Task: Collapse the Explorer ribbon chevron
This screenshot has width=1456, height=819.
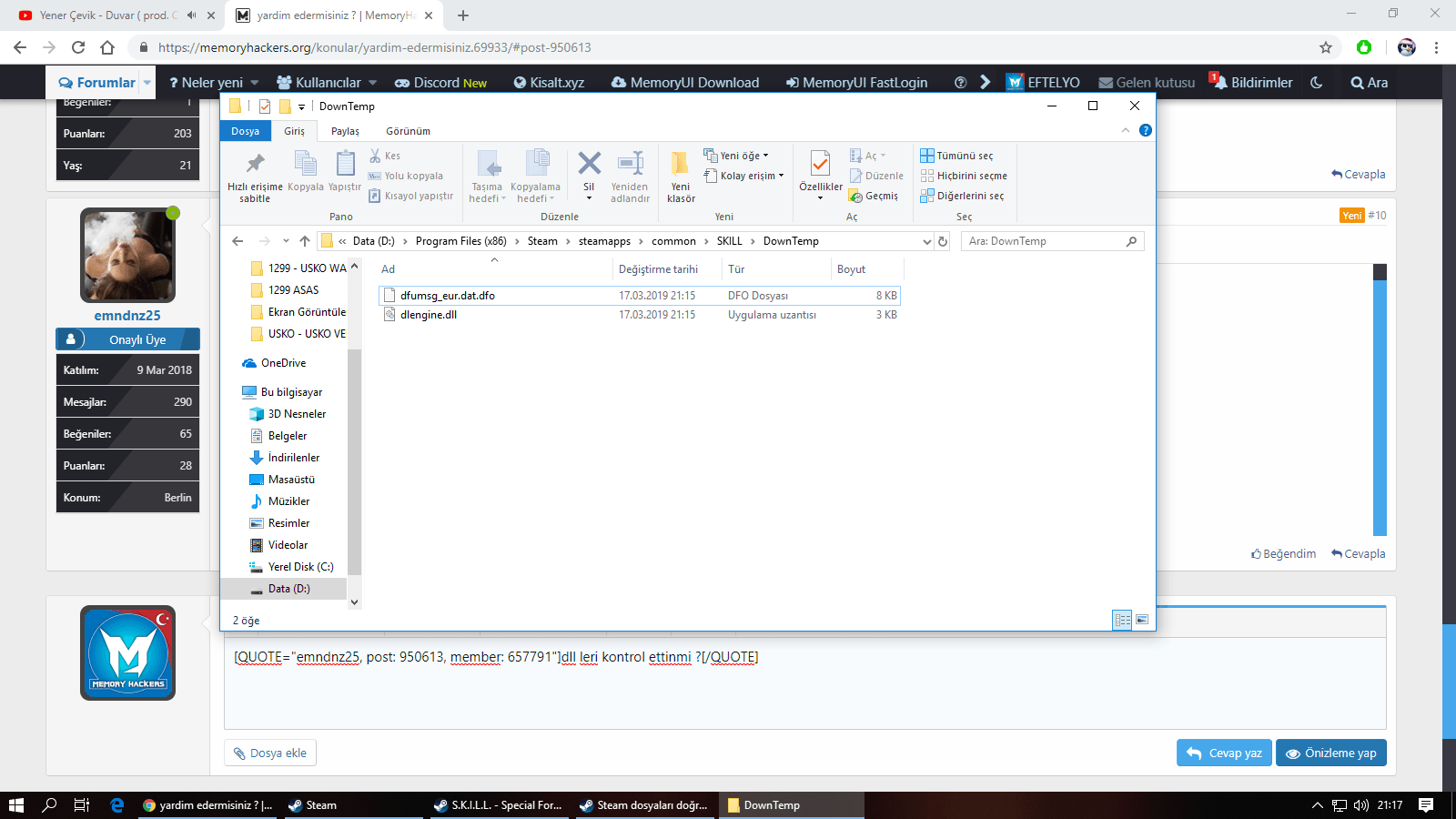Action: click(x=1126, y=130)
